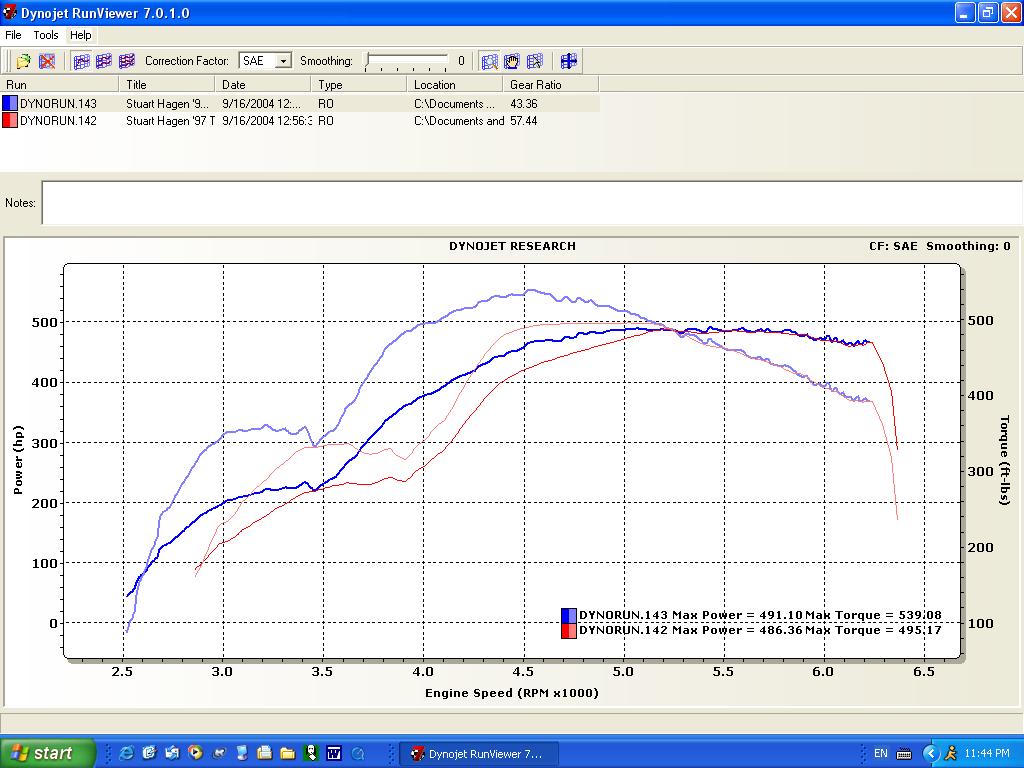Select the graph zoom tool

pyautogui.click(x=489, y=61)
